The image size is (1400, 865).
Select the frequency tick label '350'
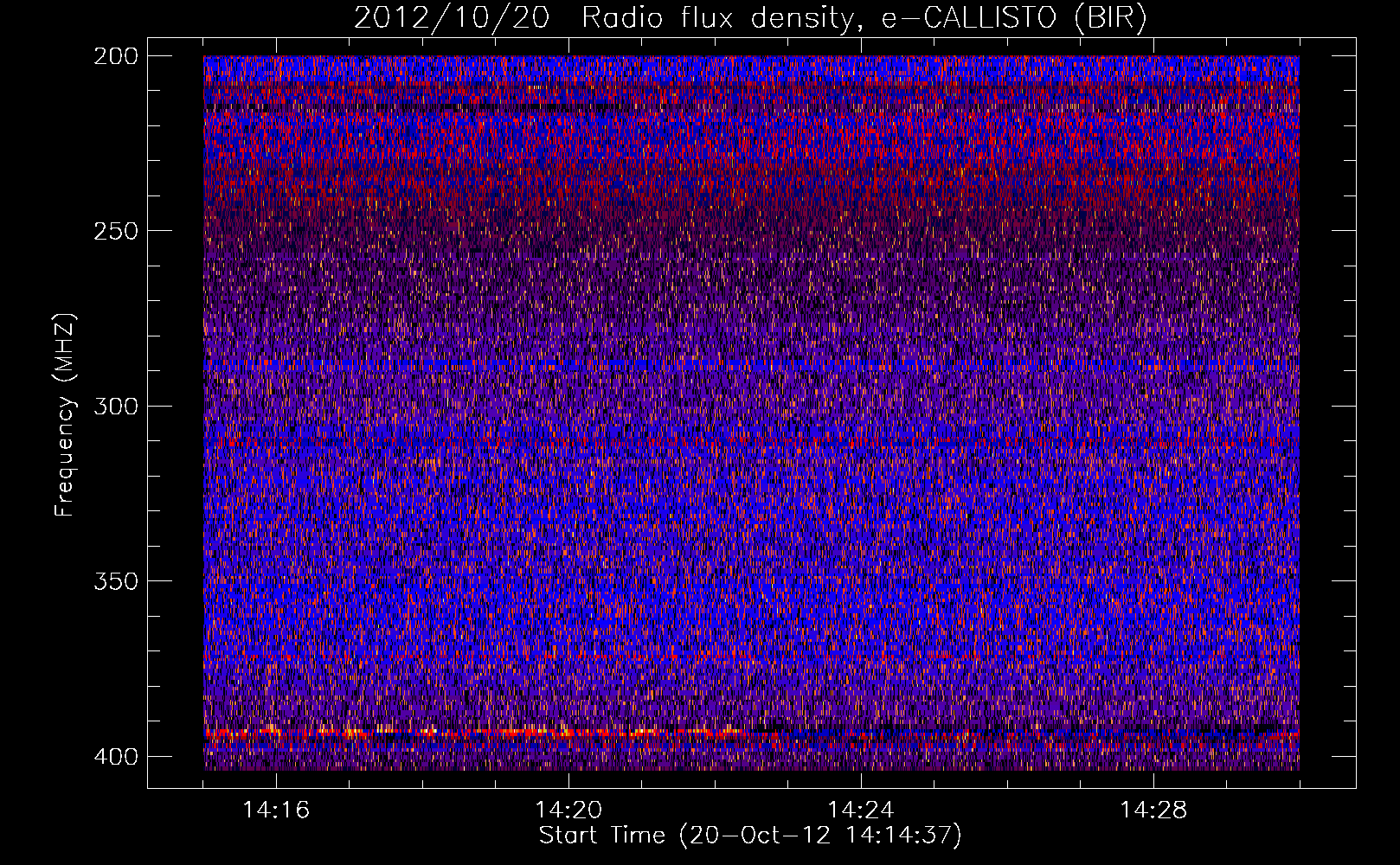pos(116,580)
